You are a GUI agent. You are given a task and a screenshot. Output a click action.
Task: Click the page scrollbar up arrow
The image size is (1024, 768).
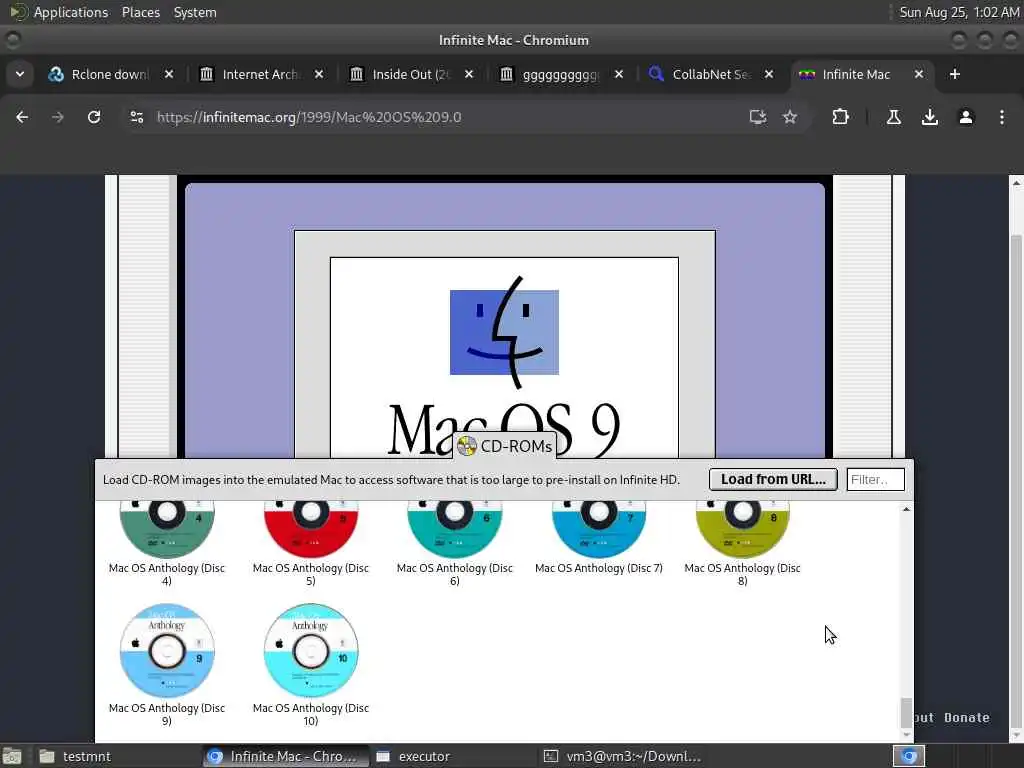1016,184
